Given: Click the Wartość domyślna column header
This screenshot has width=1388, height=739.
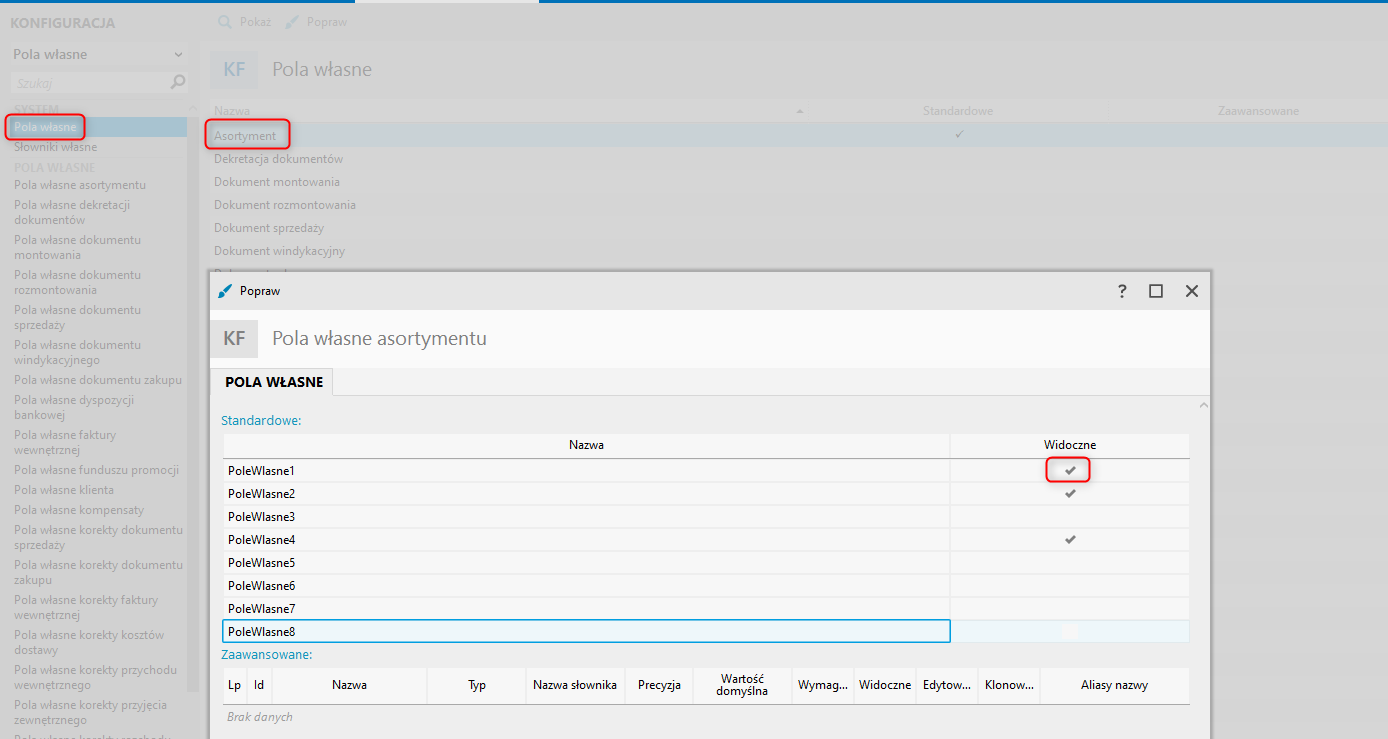Looking at the screenshot, I should (x=742, y=685).
